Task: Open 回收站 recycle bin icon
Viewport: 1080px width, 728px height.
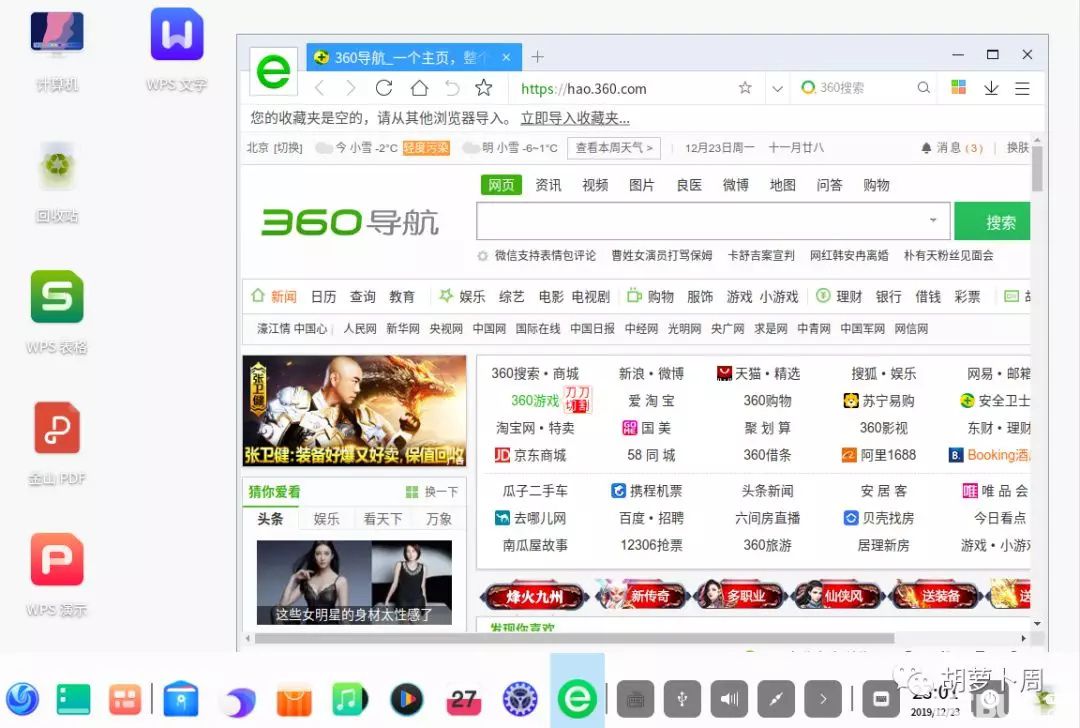Action: pyautogui.click(x=57, y=181)
